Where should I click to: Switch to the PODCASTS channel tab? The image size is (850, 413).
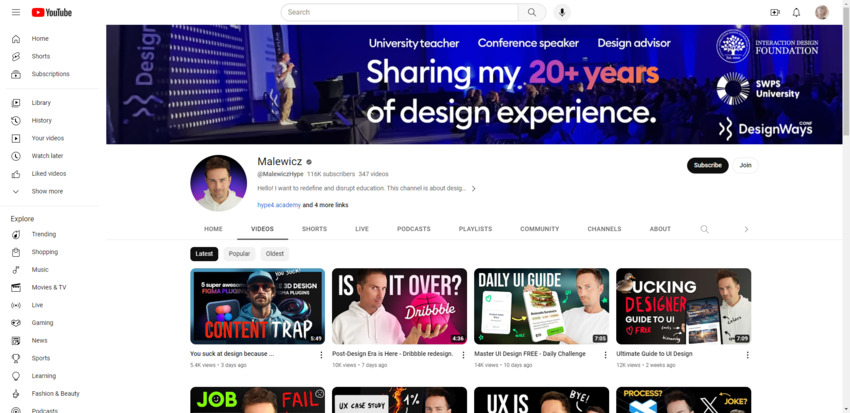414,229
